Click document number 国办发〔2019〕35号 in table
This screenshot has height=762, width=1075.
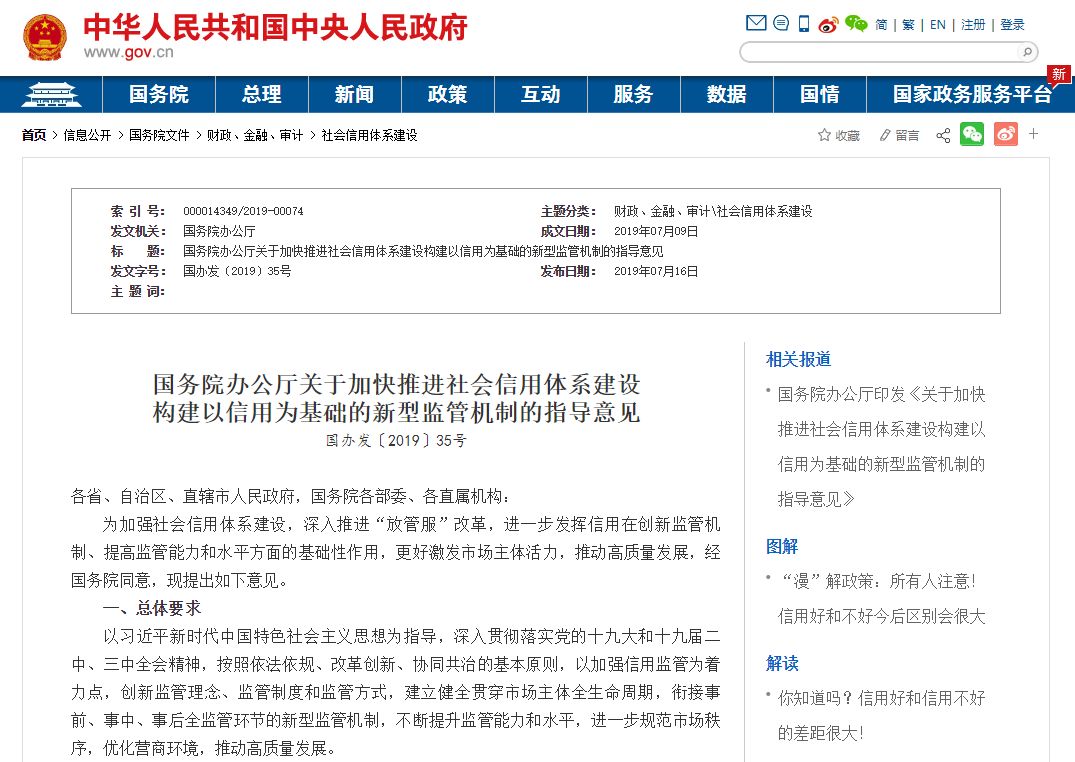coord(237,271)
